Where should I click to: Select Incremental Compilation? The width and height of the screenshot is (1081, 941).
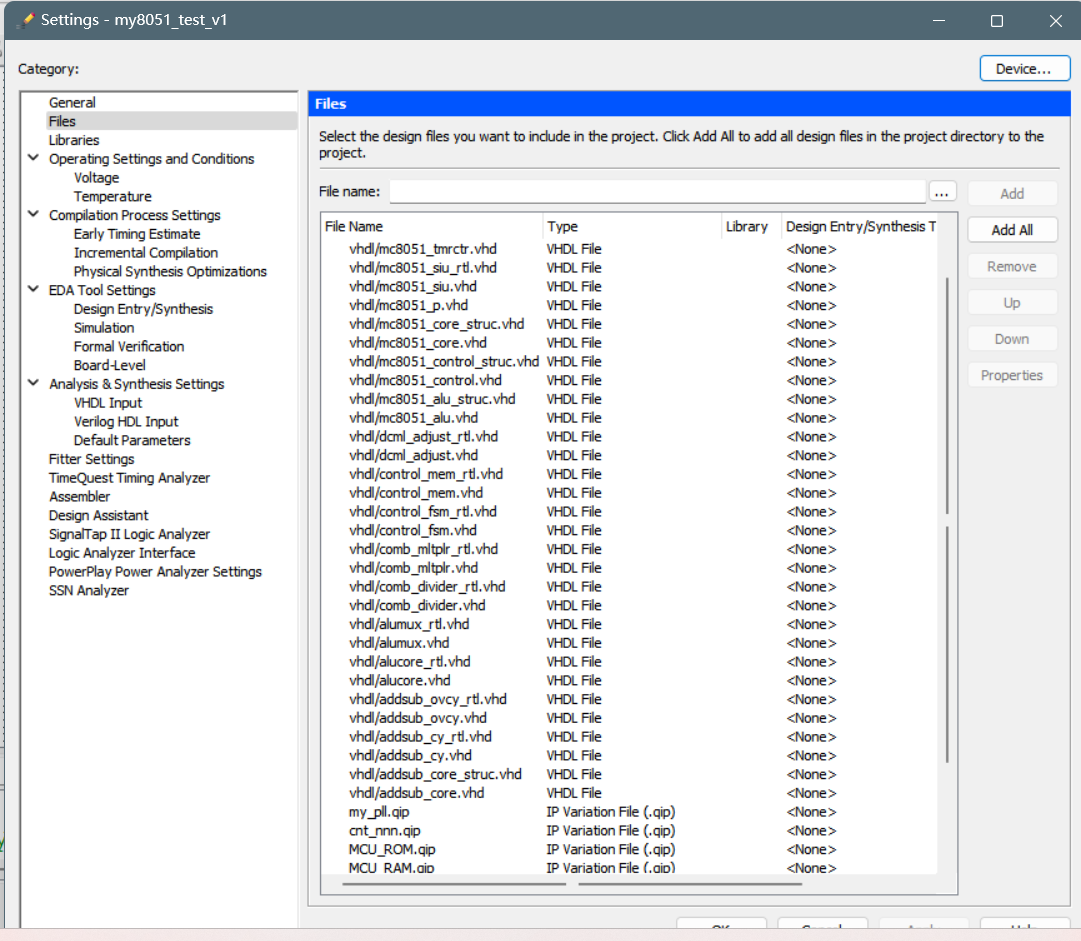(x=145, y=253)
